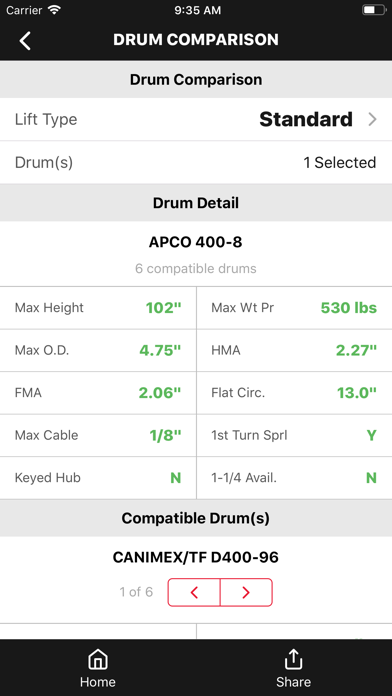The height and width of the screenshot is (696, 392).
Task: Tap the 6 compatible drums text
Action: tap(196, 269)
